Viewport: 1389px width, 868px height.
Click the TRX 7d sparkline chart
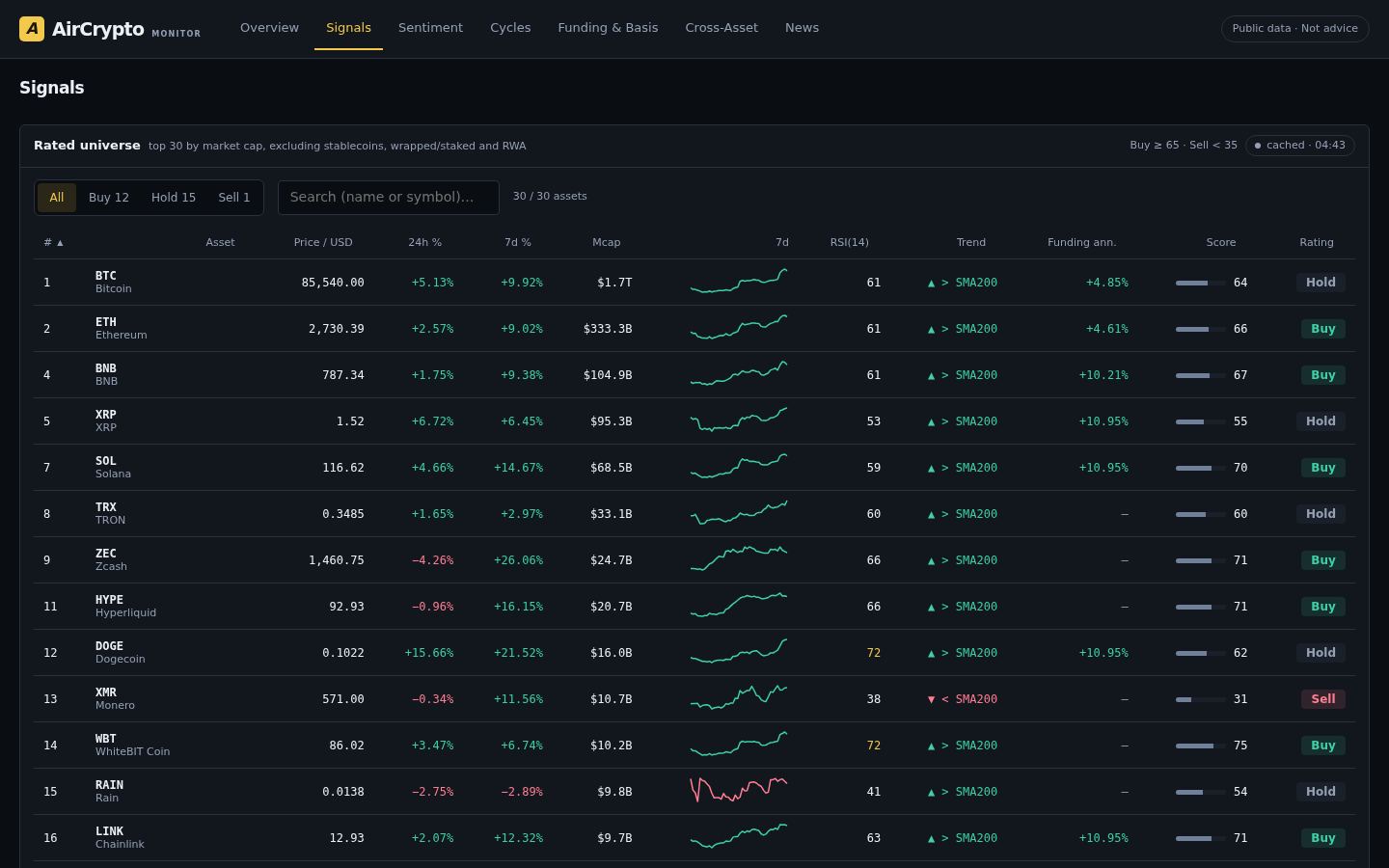(739, 513)
